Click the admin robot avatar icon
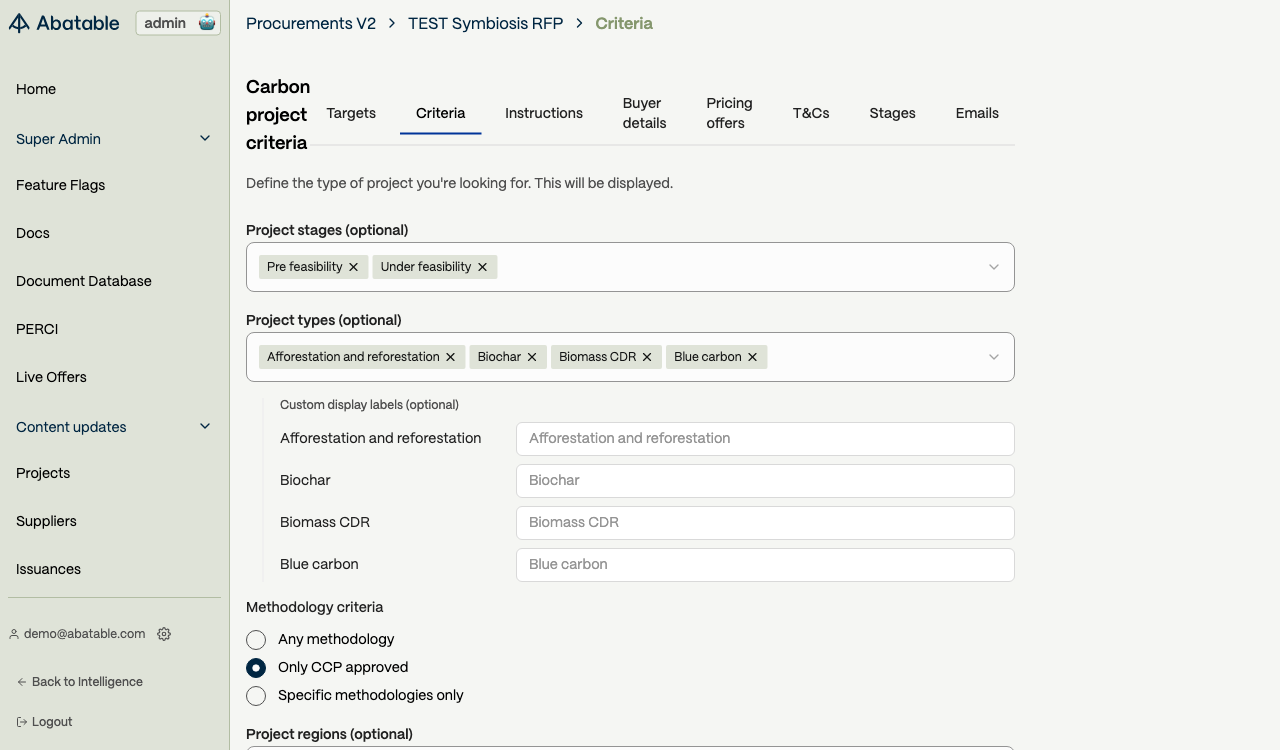1280x750 pixels. click(x=207, y=23)
